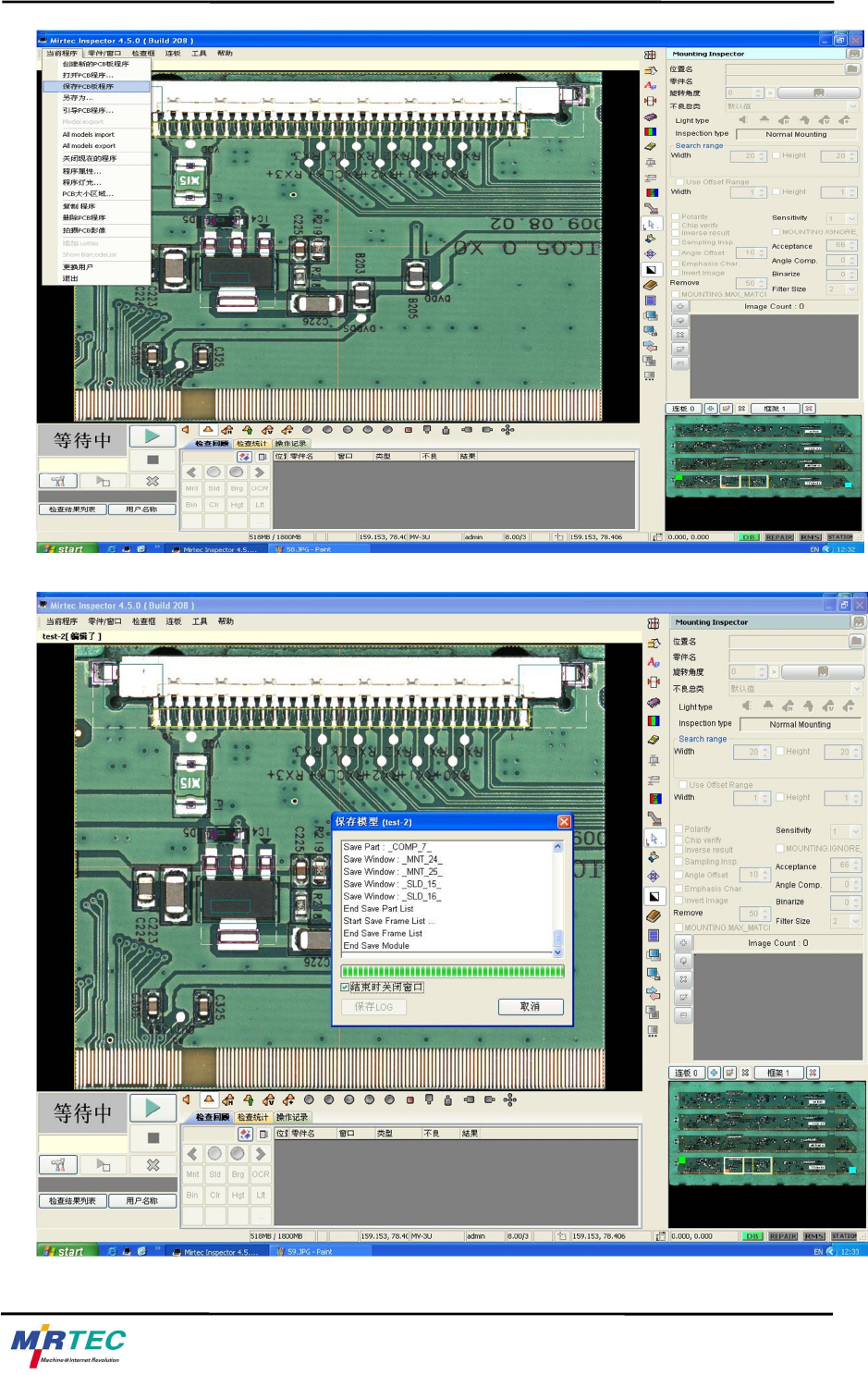Toggle Height checkbox beside Width 20, lower panel
The height and width of the screenshot is (1375, 868).
781,751
